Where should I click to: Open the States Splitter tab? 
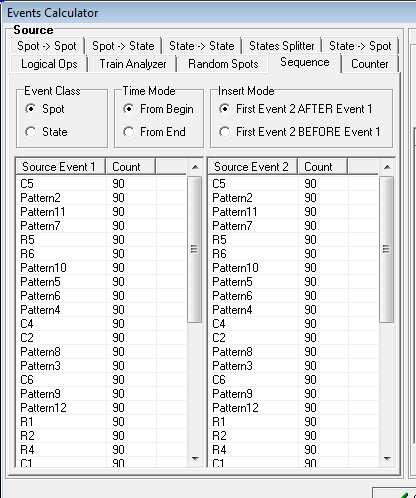tap(282, 46)
